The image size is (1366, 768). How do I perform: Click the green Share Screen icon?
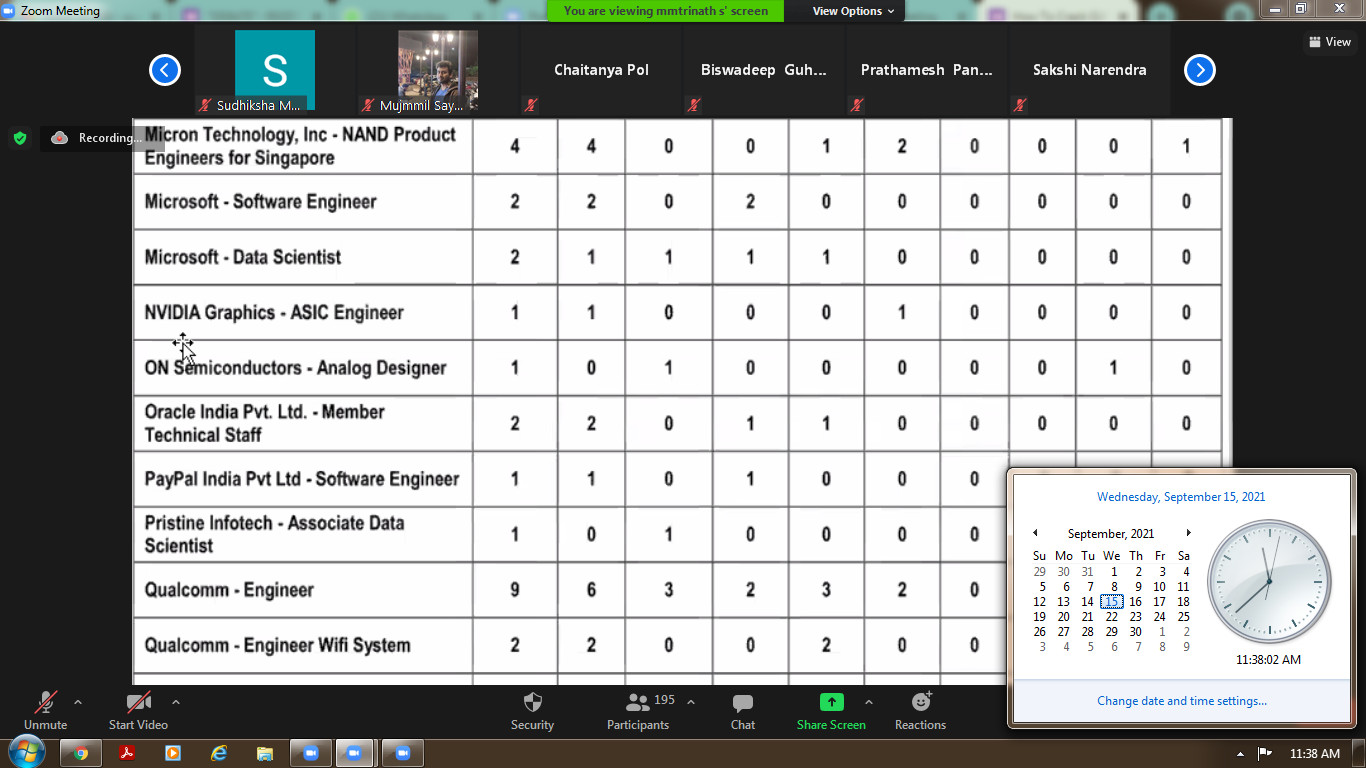tap(831, 702)
